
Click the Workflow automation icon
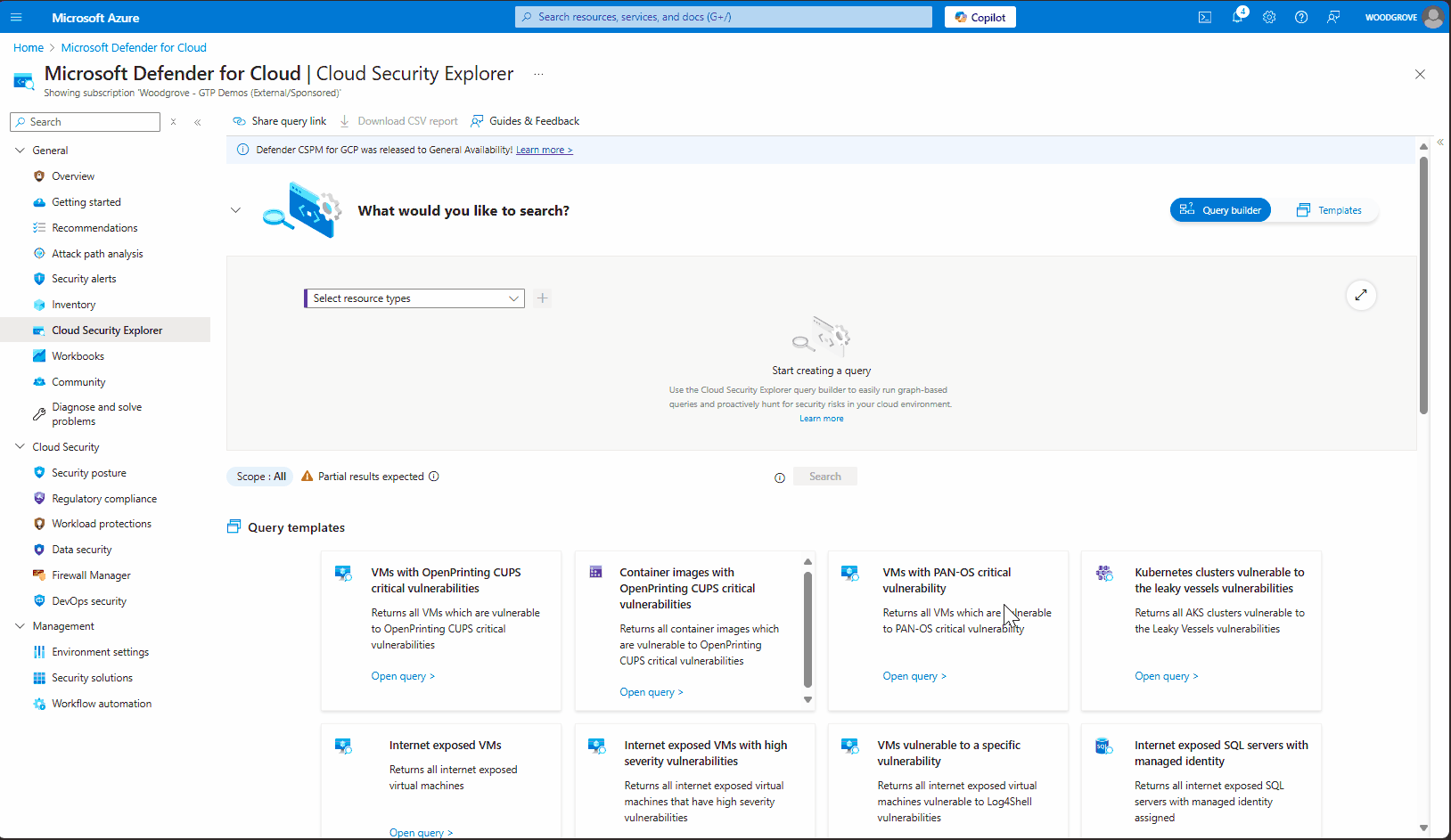[39, 704]
